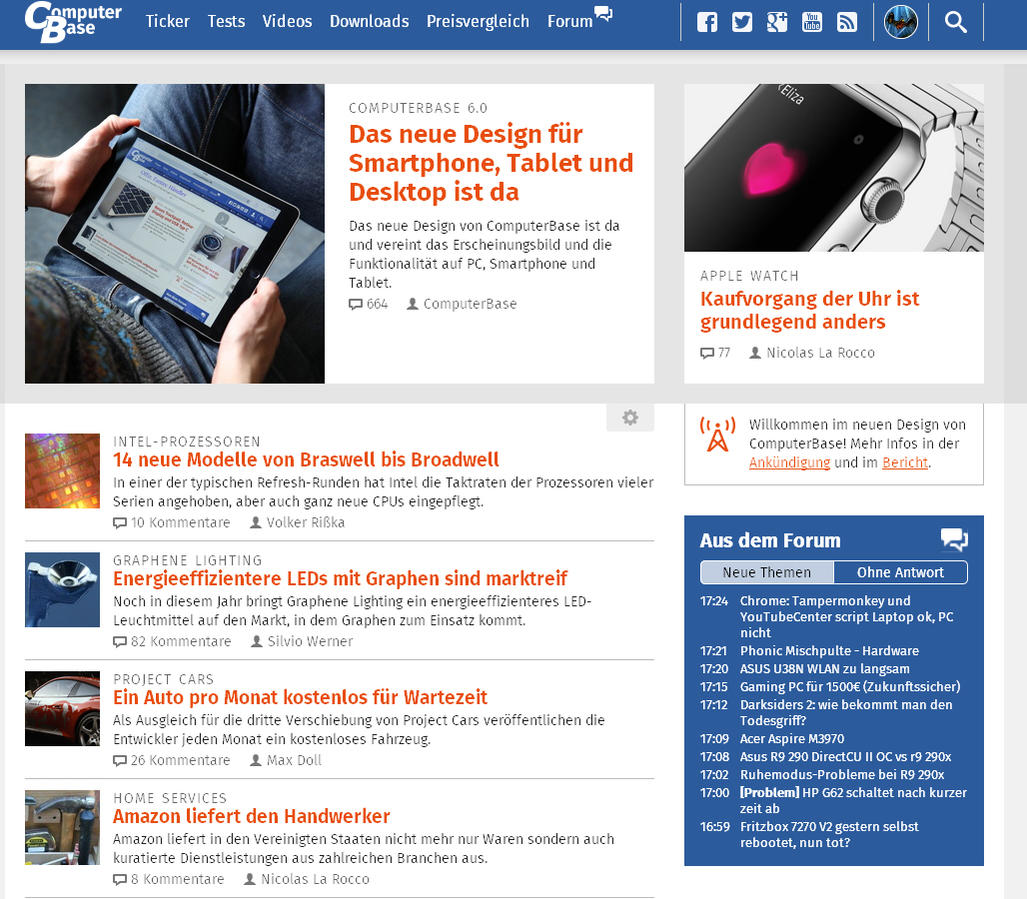Open Energieeffizientere LEDs mit Graphen article

coord(340,579)
